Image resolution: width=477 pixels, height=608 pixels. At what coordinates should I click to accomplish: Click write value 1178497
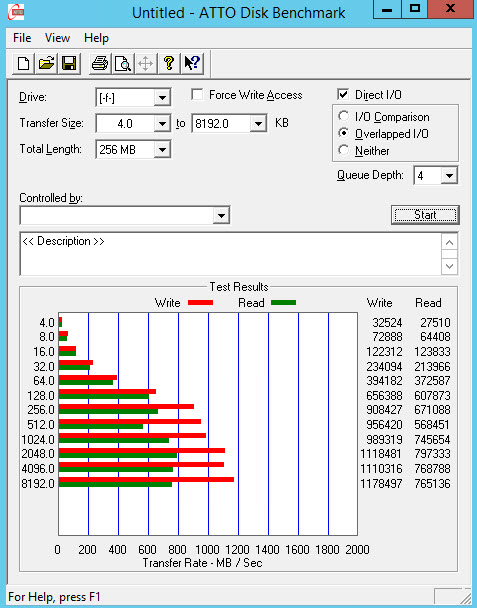(381, 484)
